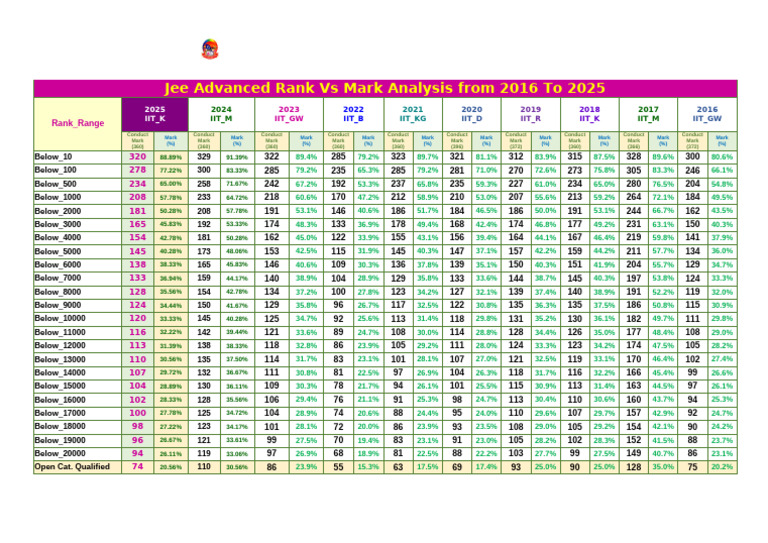This screenshot has width=768, height=543.
Task: Select the '2021 IIT_KG' column header
Action: click(413, 115)
